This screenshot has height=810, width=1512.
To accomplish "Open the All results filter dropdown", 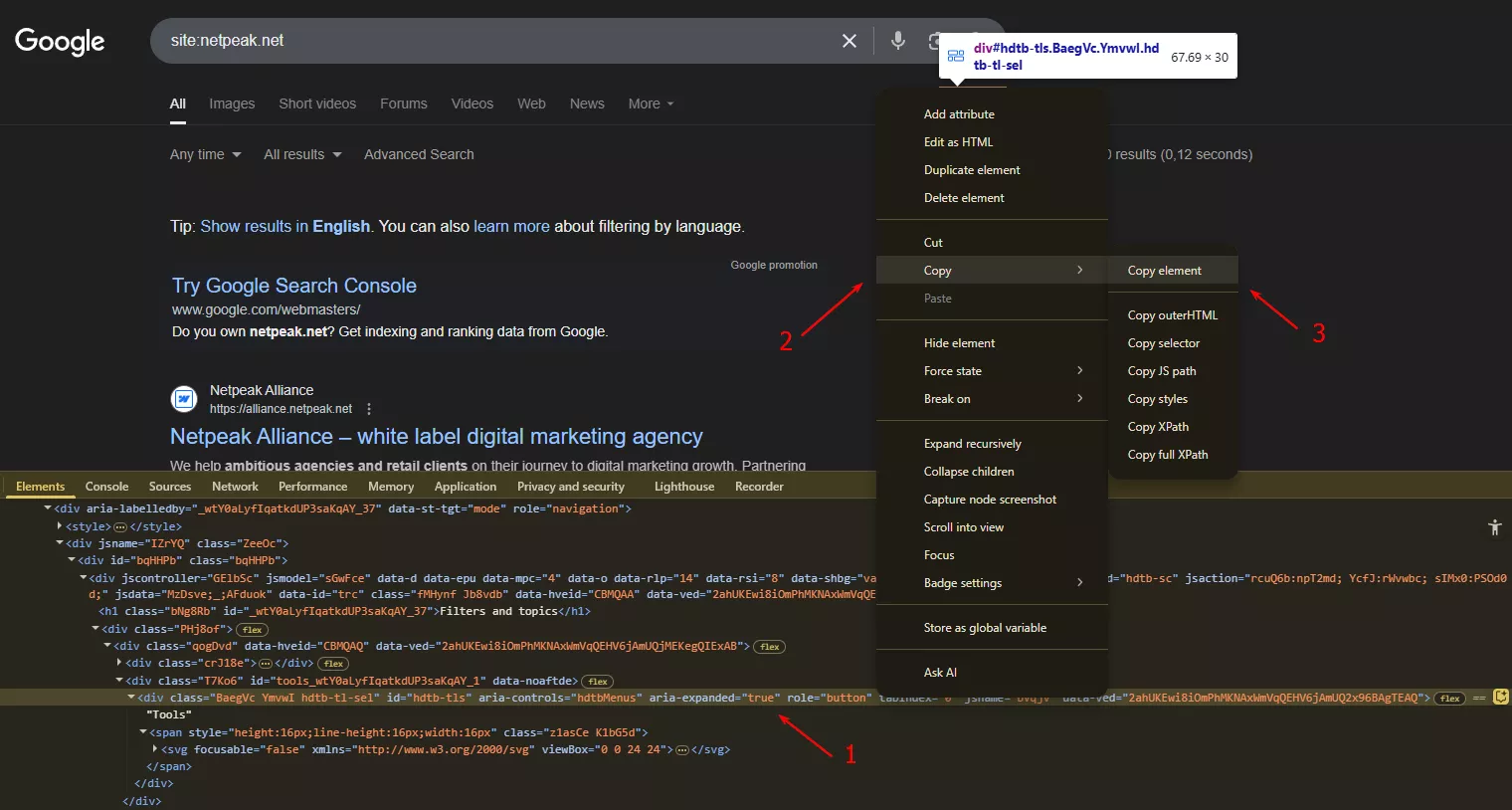I will click(x=302, y=154).
